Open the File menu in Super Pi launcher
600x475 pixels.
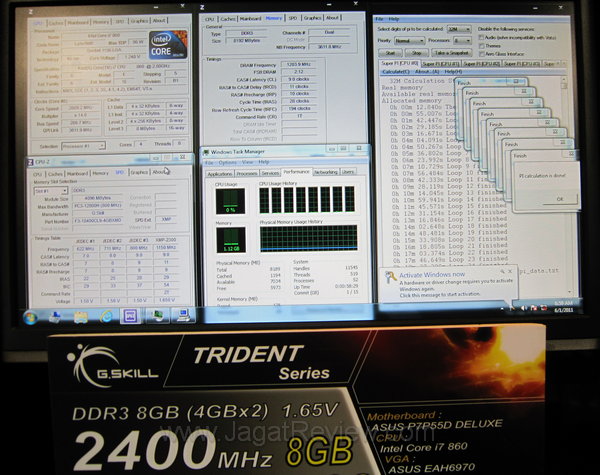pyautogui.click(x=379, y=19)
